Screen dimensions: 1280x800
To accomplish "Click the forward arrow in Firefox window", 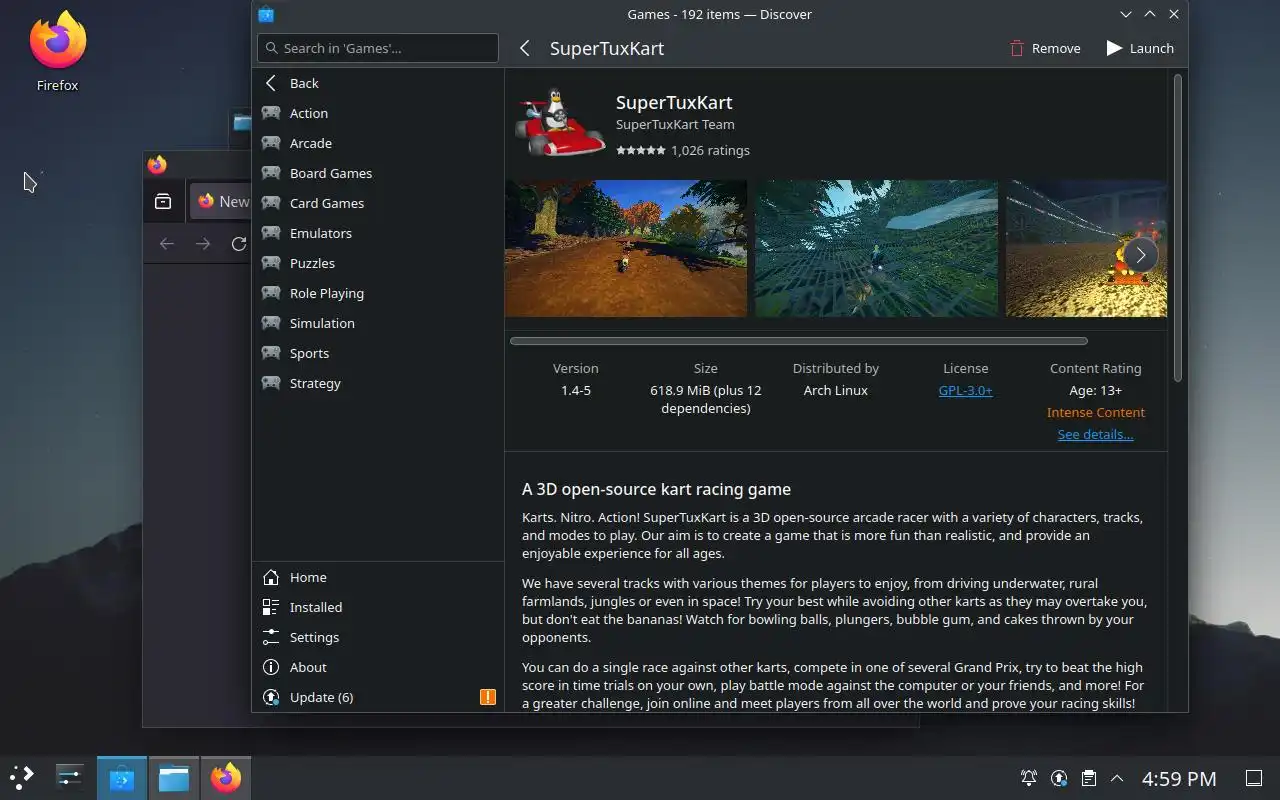I will coord(203,244).
